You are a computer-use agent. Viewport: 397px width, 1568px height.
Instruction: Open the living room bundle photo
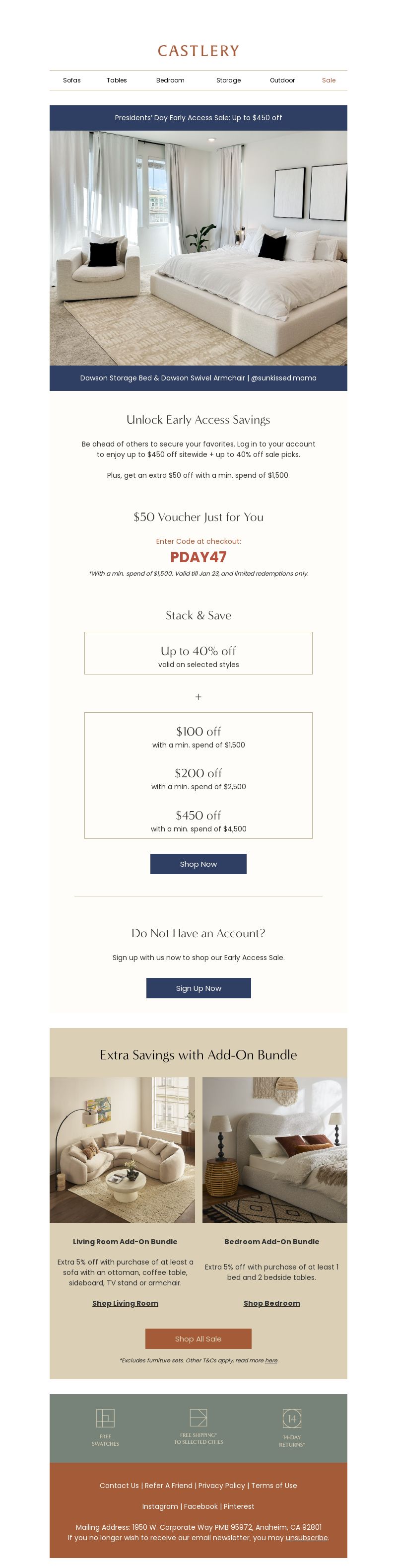coord(122,1150)
